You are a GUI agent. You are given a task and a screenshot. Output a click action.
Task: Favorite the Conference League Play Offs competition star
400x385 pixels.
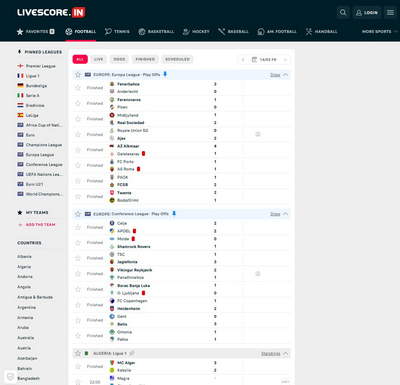[x=78, y=214]
